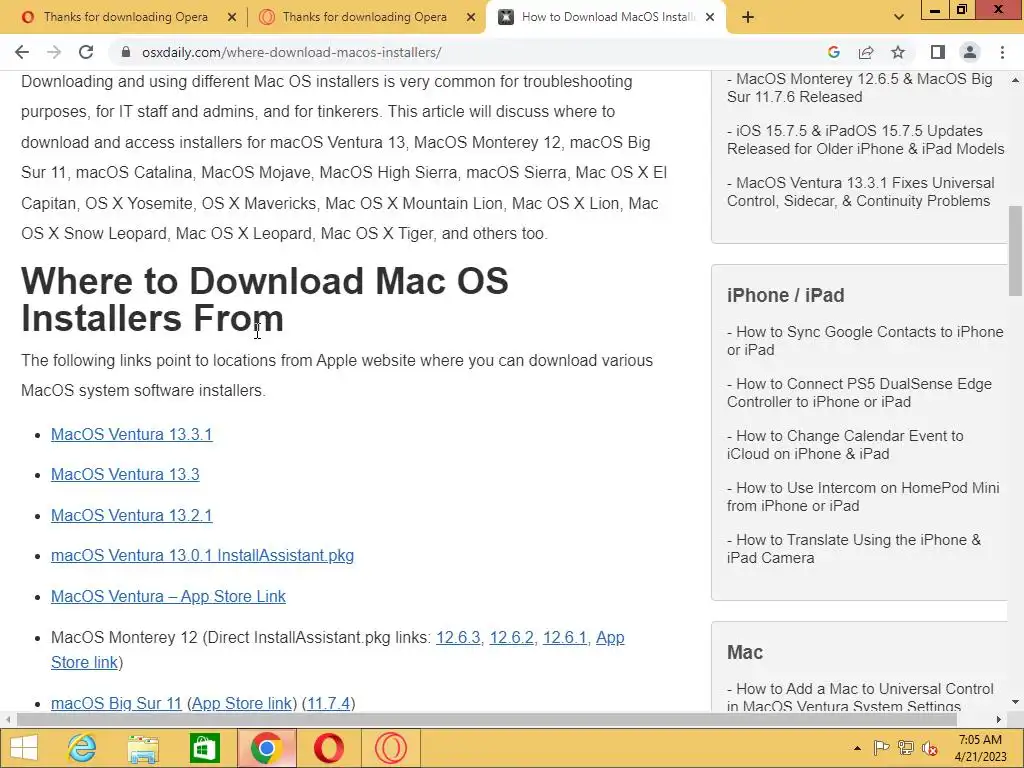
Task: View site information via lock icon
Action: (x=126, y=52)
